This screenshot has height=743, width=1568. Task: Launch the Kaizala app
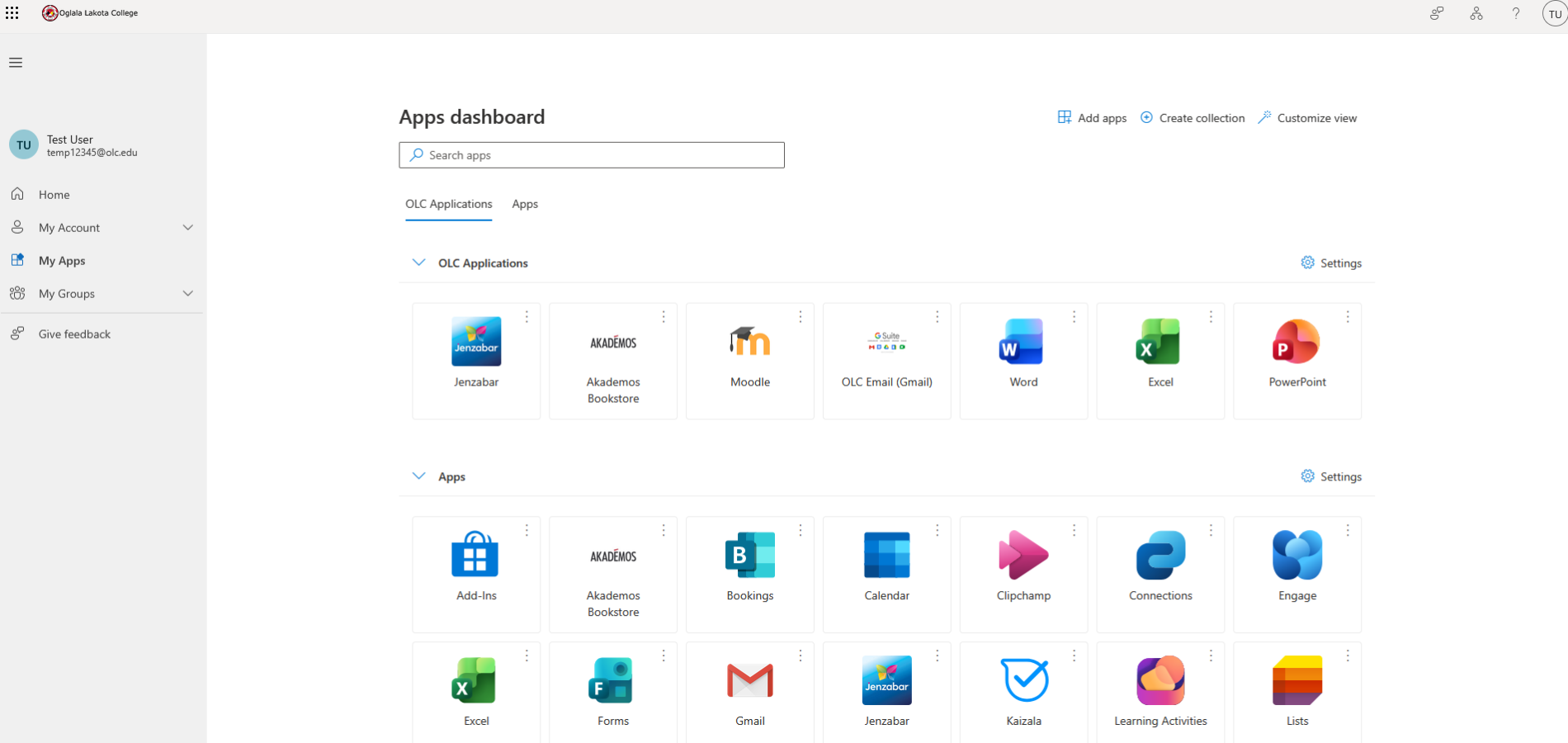1024,693
